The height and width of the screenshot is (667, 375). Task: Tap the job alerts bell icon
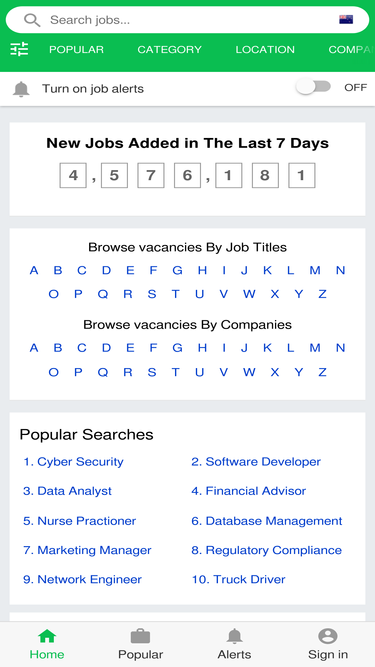click(21, 89)
